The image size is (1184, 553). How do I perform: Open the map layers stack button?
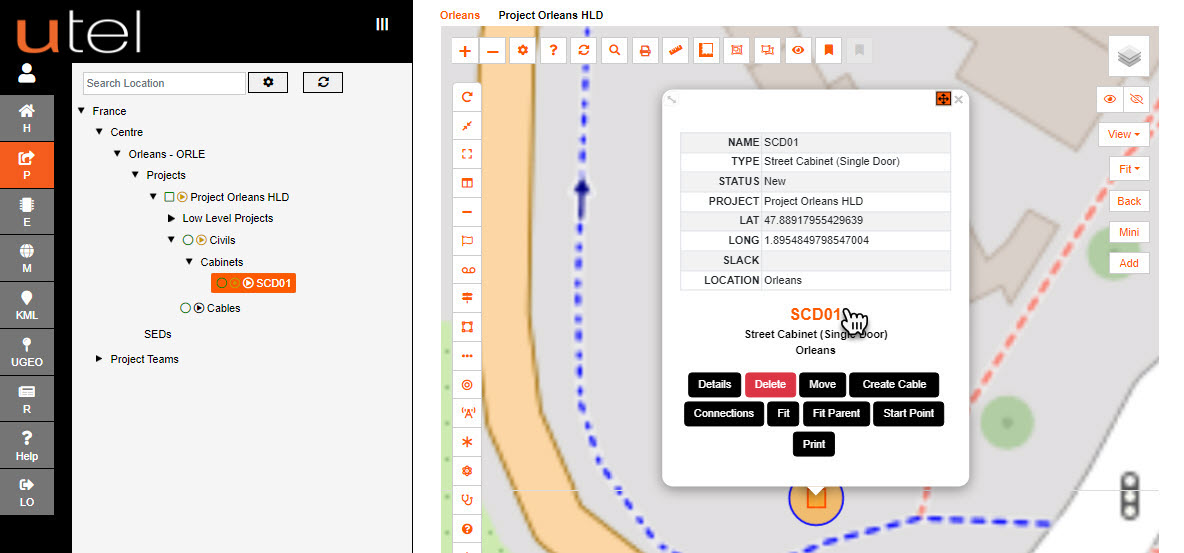pos(1129,56)
